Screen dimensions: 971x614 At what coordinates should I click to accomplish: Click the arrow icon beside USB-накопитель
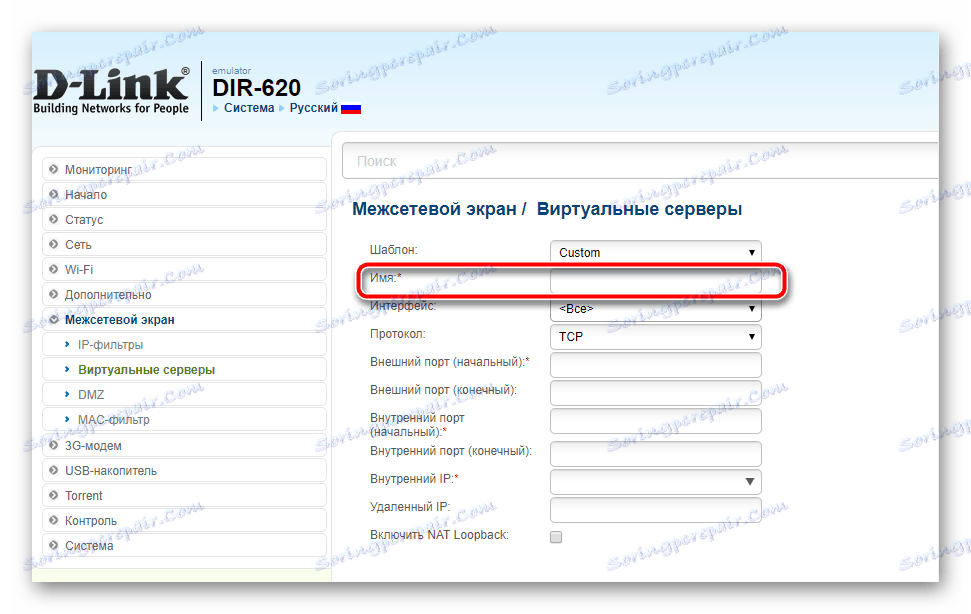click(x=51, y=470)
